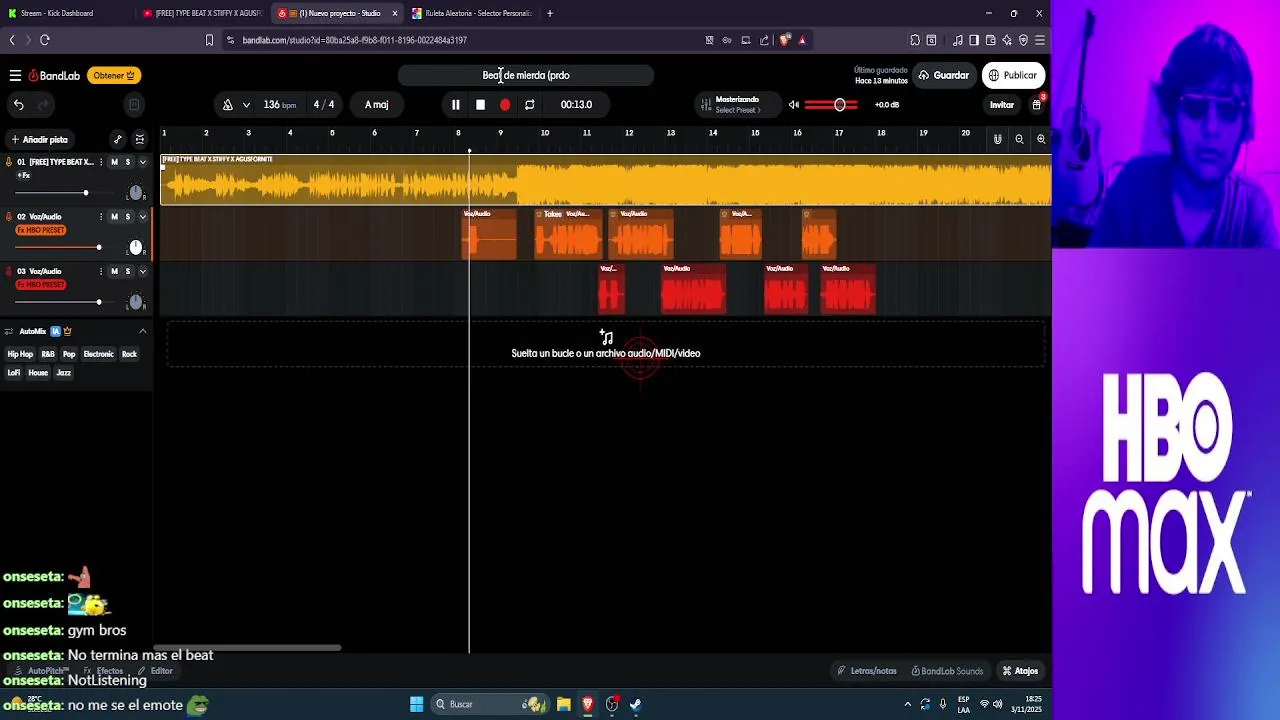Open the orange Fx HBO PRESET on track 02
The width and height of the screenshot is (1280, 720).
[x=41, y=230]
